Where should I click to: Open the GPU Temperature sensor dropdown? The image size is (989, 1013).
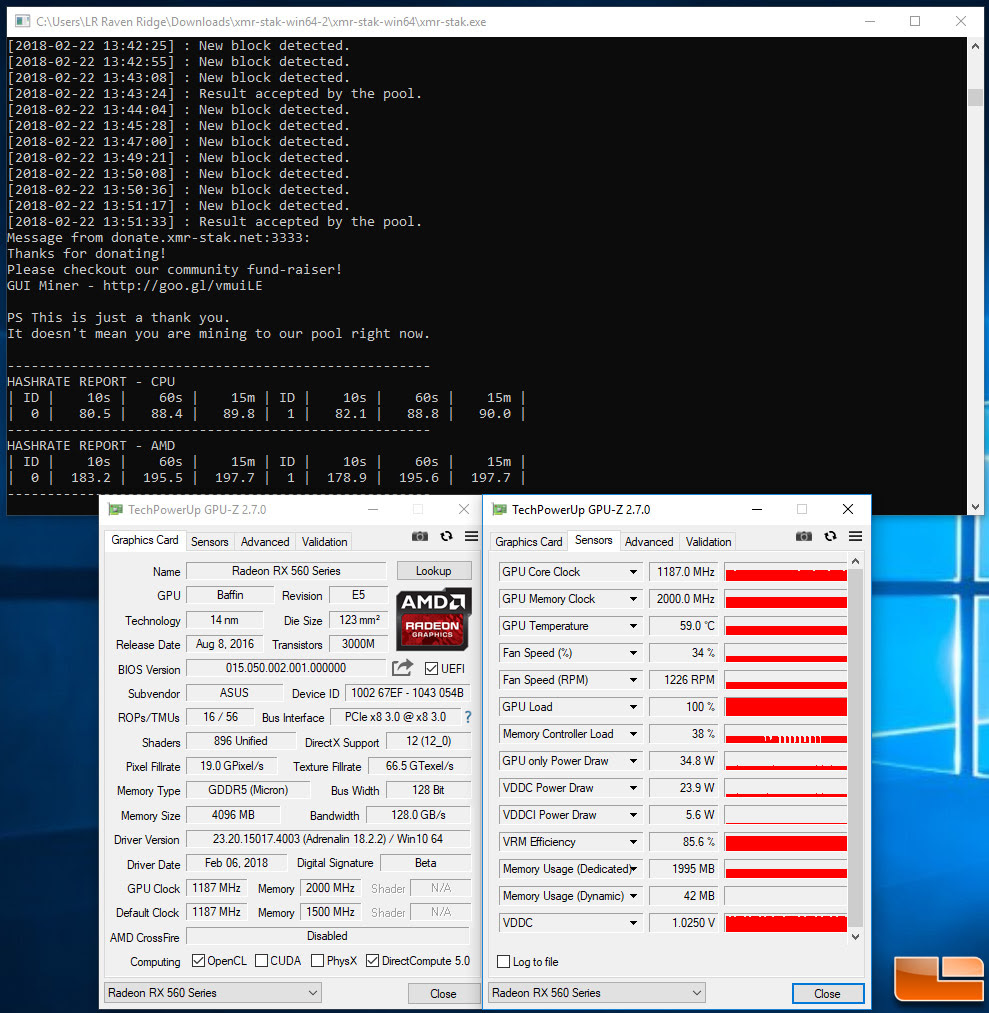point(634,626)
